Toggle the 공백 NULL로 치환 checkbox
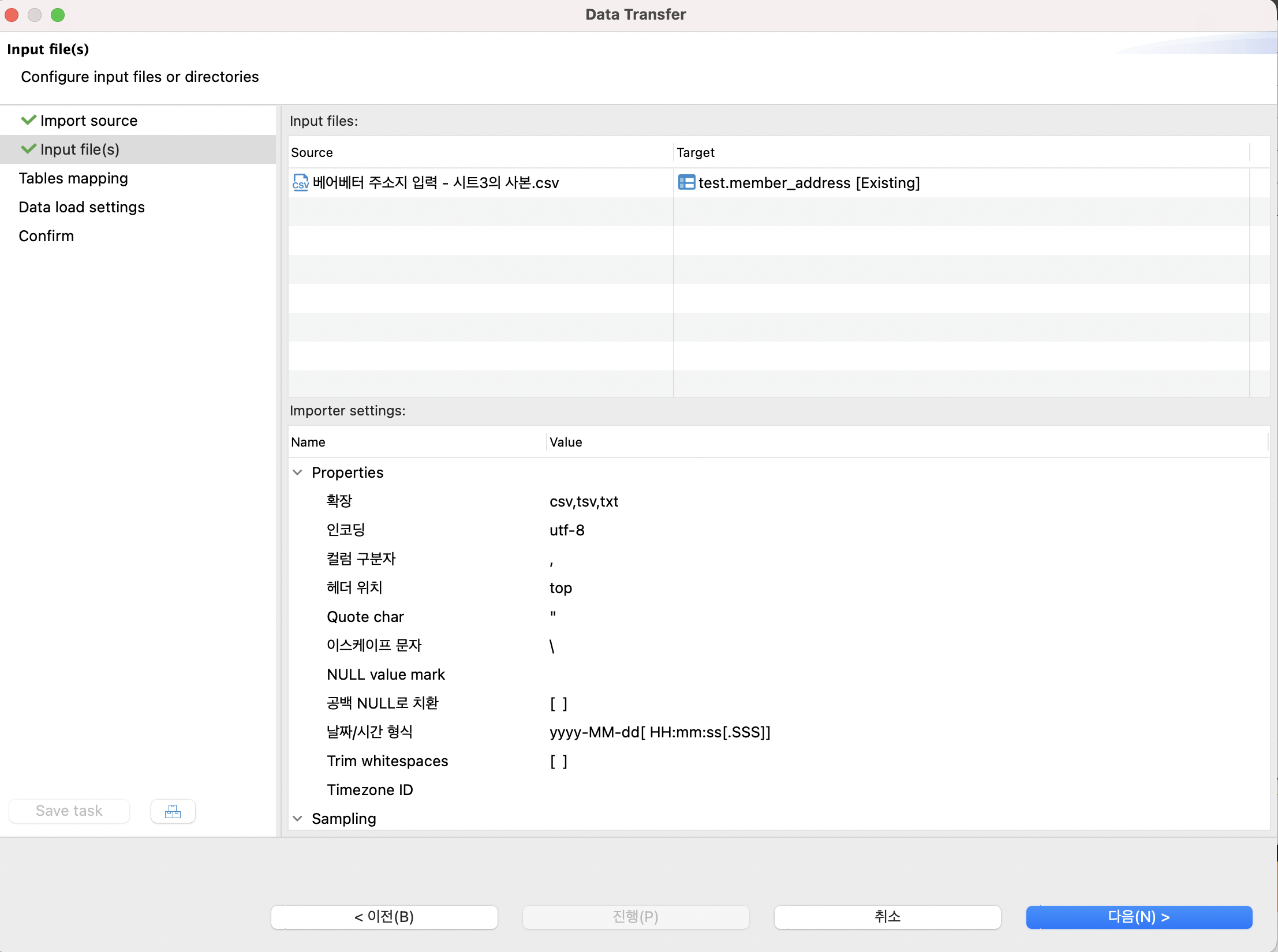Viewport: 1278px width, 952px height. coord(558,703)
